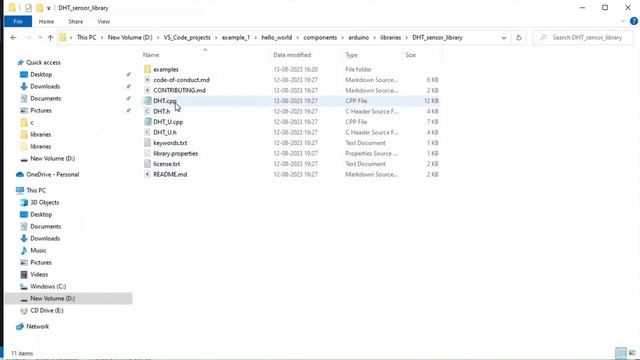
Task: Switch to large thumbnails view icon
Action: pyautogui.click(x=632, y=353)
